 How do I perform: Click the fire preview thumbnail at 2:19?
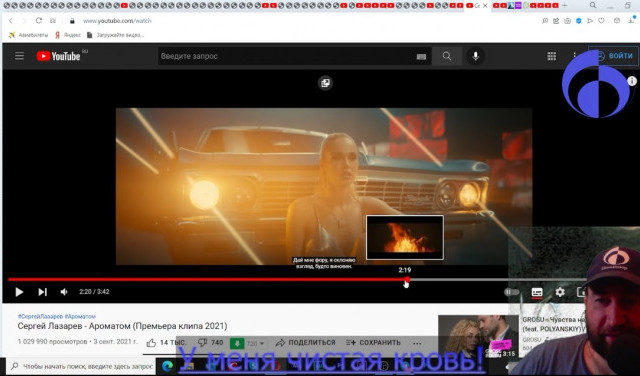pyautogui.click(x=405, y=238)
